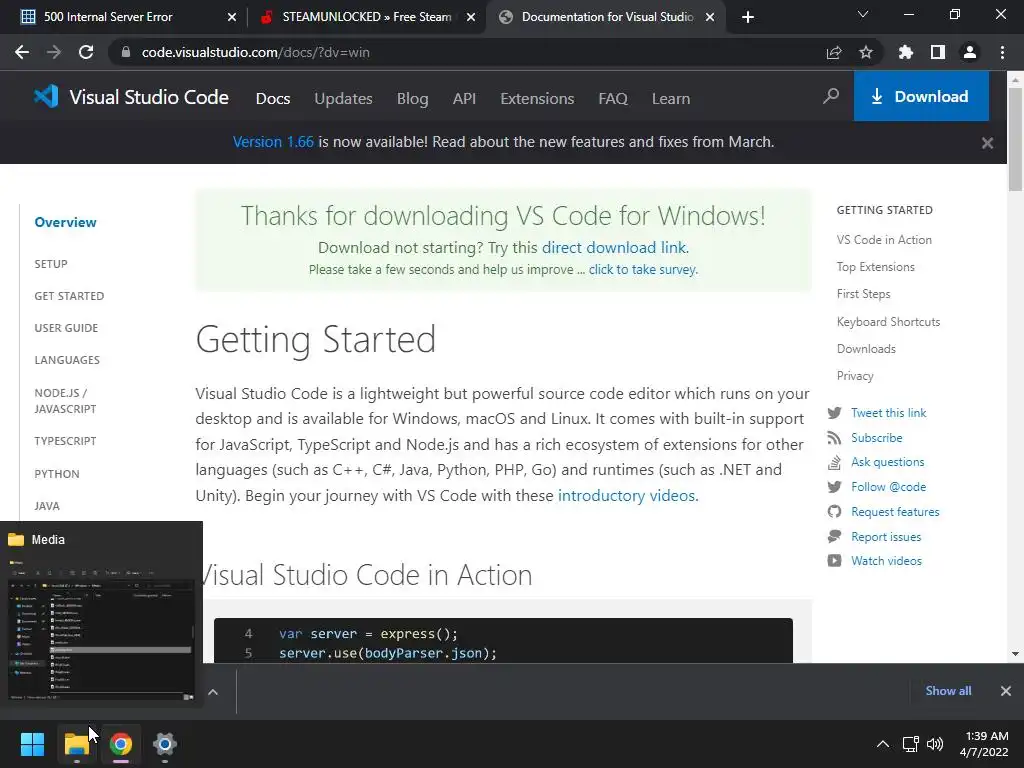Click Show all downloads

948,691
